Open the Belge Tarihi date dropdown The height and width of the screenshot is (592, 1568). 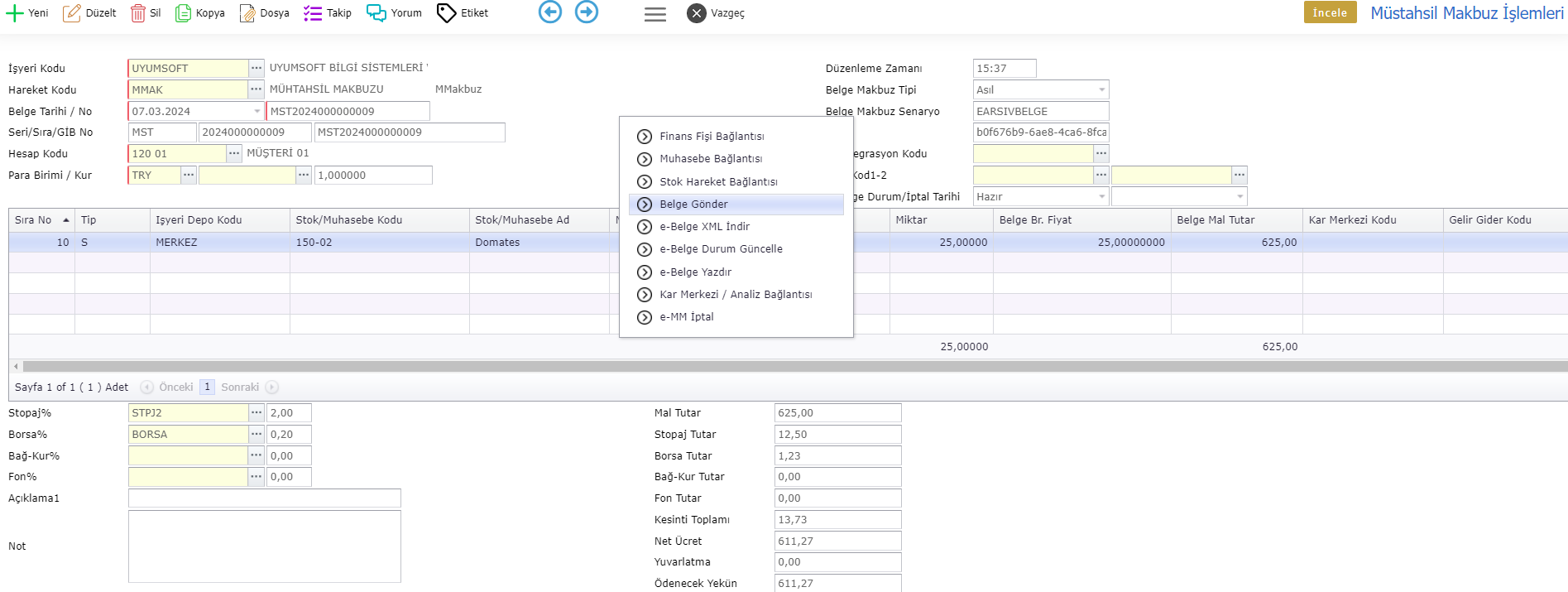click(257, 112)
